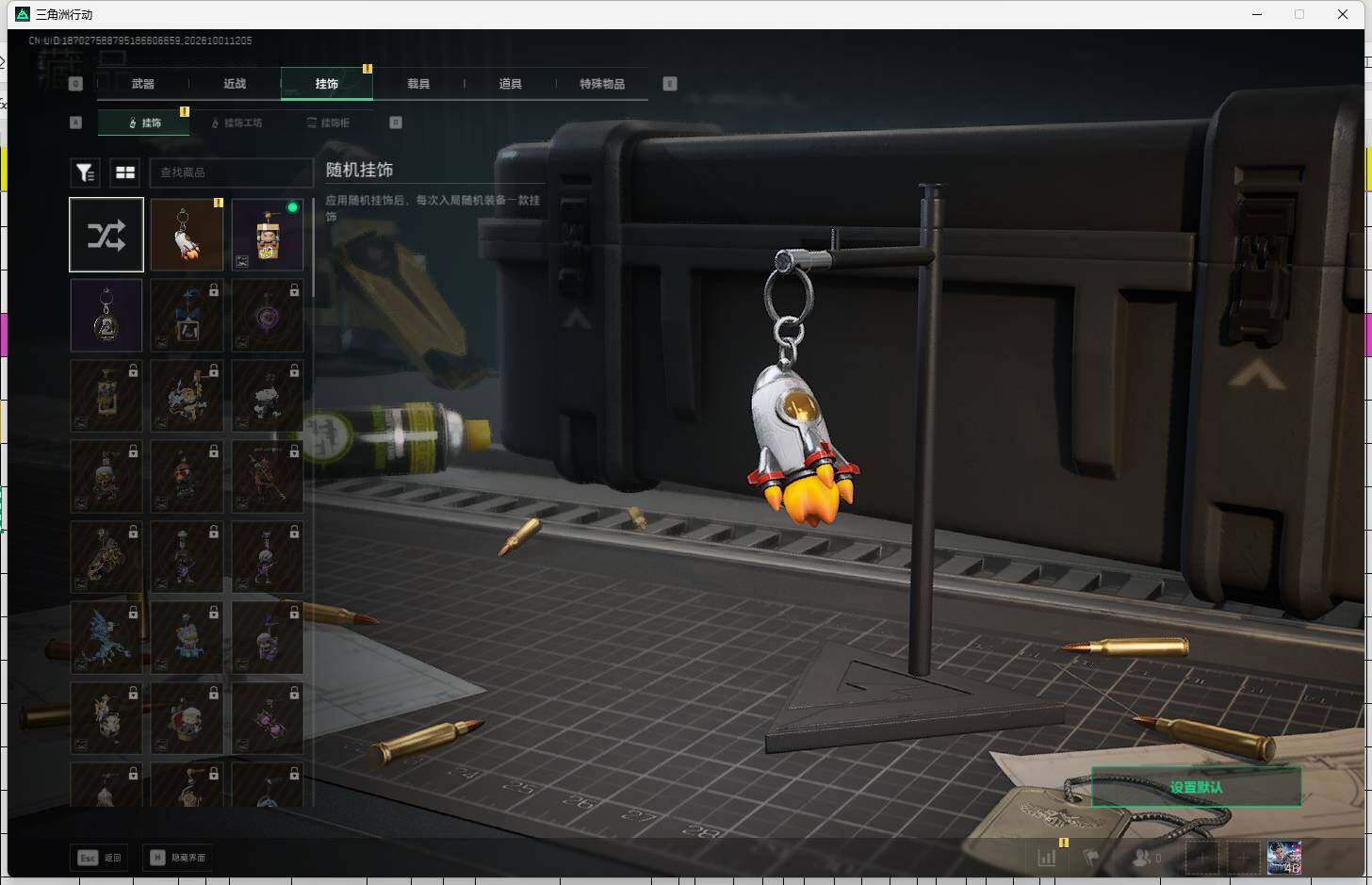Switch to 载具 tab
The height and width of the screenshot is (885, 1372).
418,84
